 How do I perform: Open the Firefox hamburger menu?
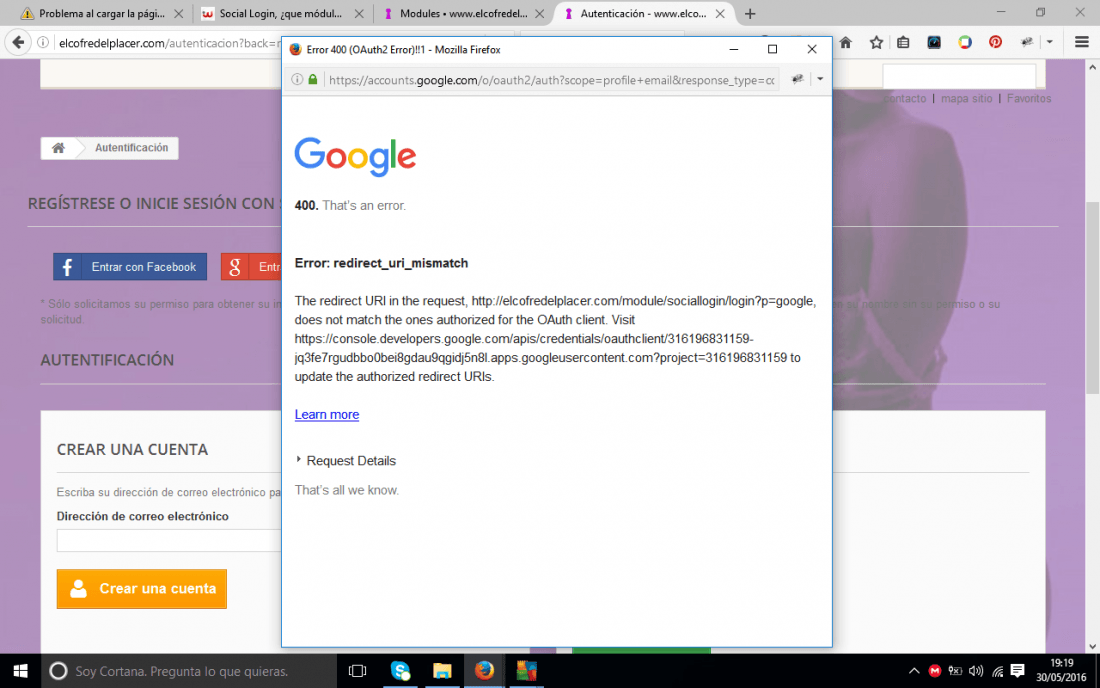click(1082, 43)
